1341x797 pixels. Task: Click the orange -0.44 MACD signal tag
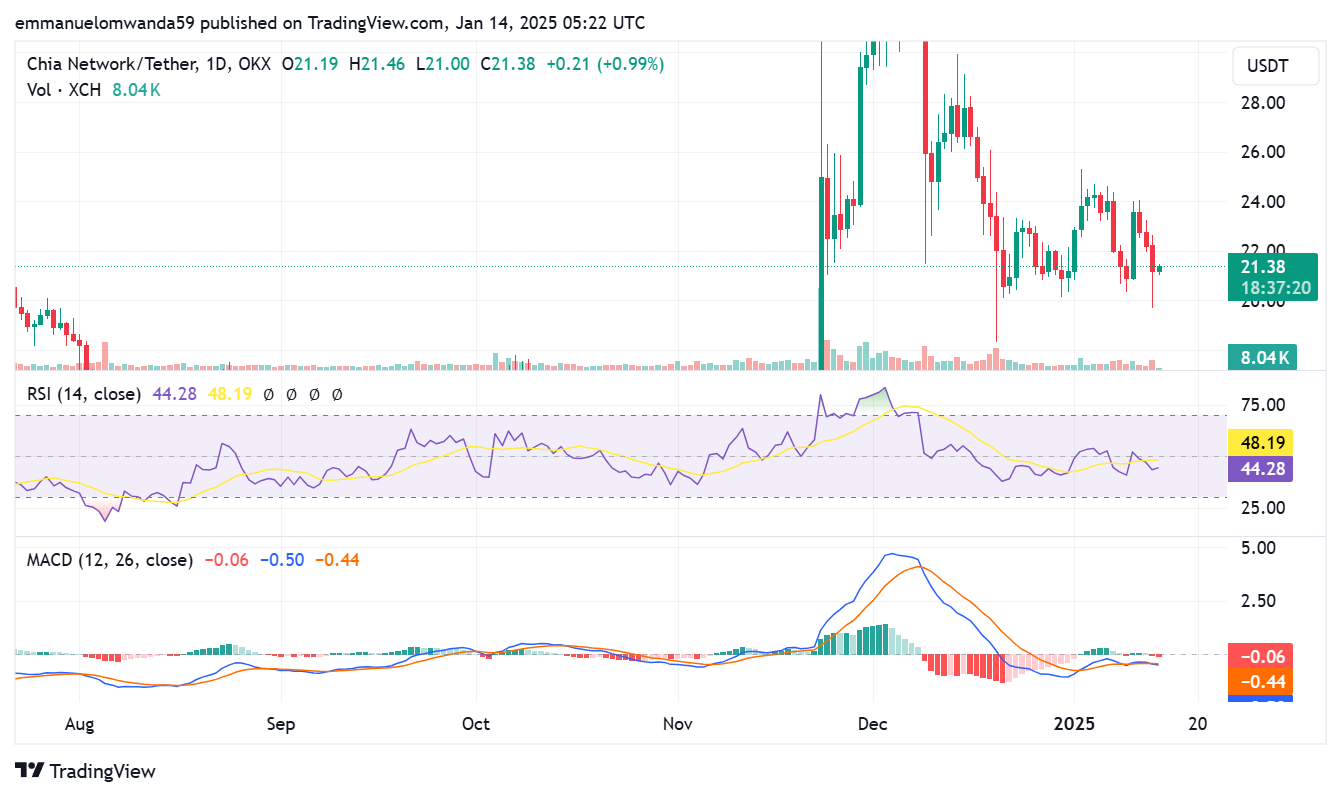[x=1262, y=682]
